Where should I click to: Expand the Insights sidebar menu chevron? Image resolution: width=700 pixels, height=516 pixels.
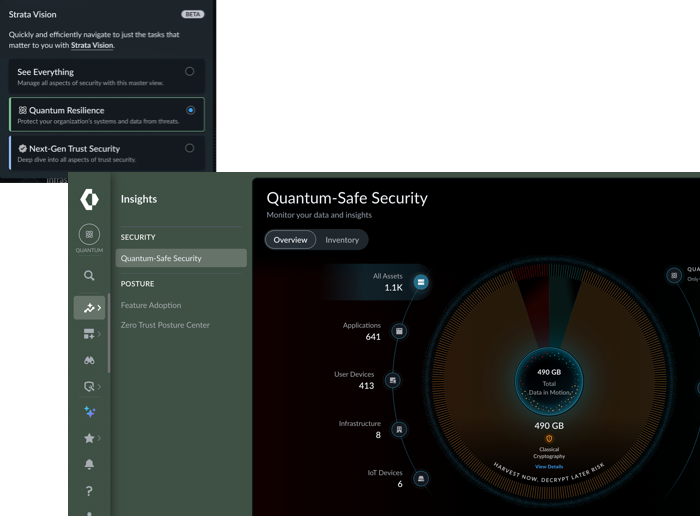coord(99,308)
